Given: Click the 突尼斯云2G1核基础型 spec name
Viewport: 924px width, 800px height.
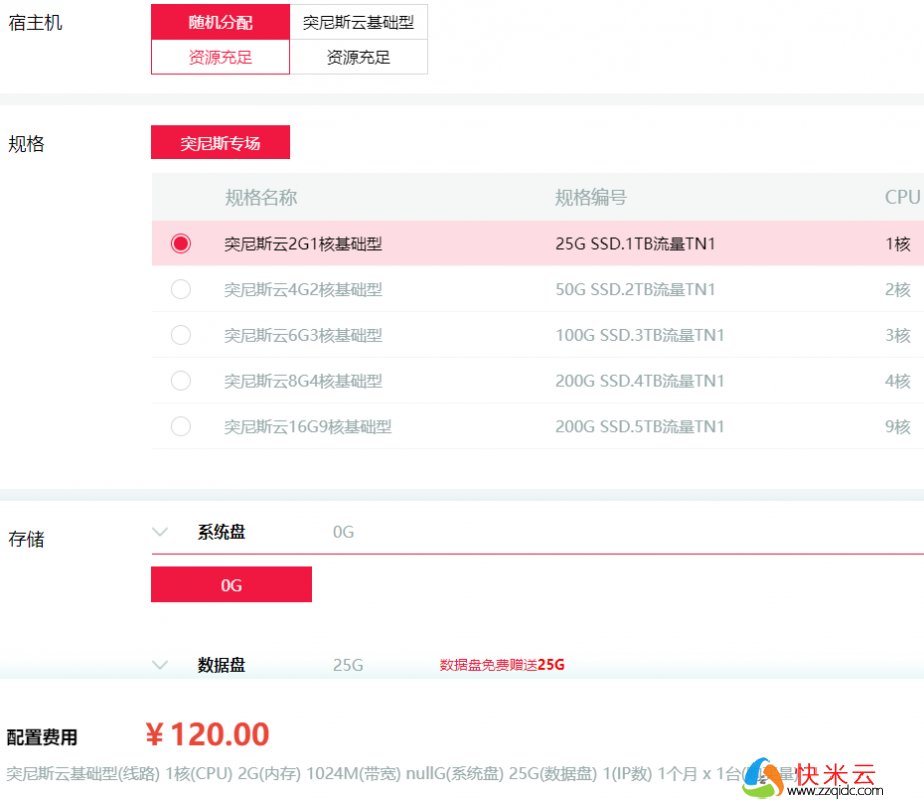Looking at the screenshot, I should [303, 244].
